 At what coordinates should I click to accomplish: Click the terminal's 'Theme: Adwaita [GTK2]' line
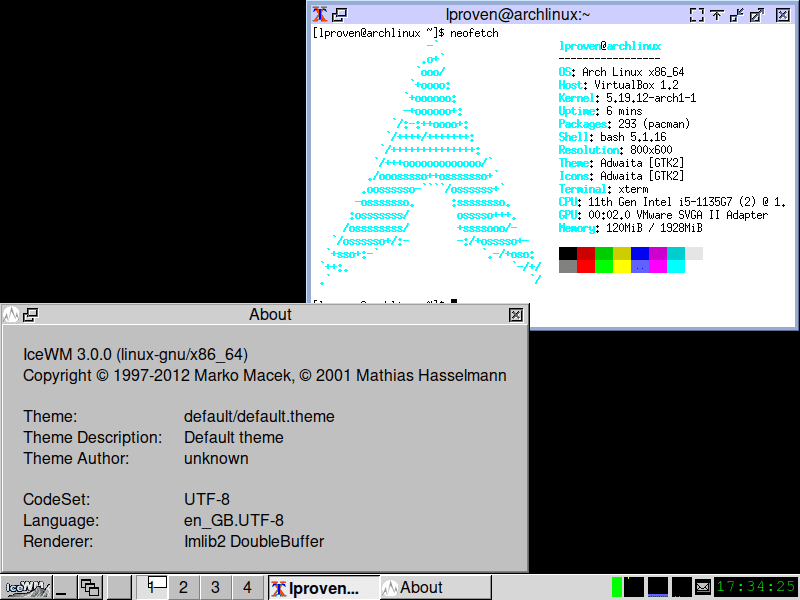[621, 163]
